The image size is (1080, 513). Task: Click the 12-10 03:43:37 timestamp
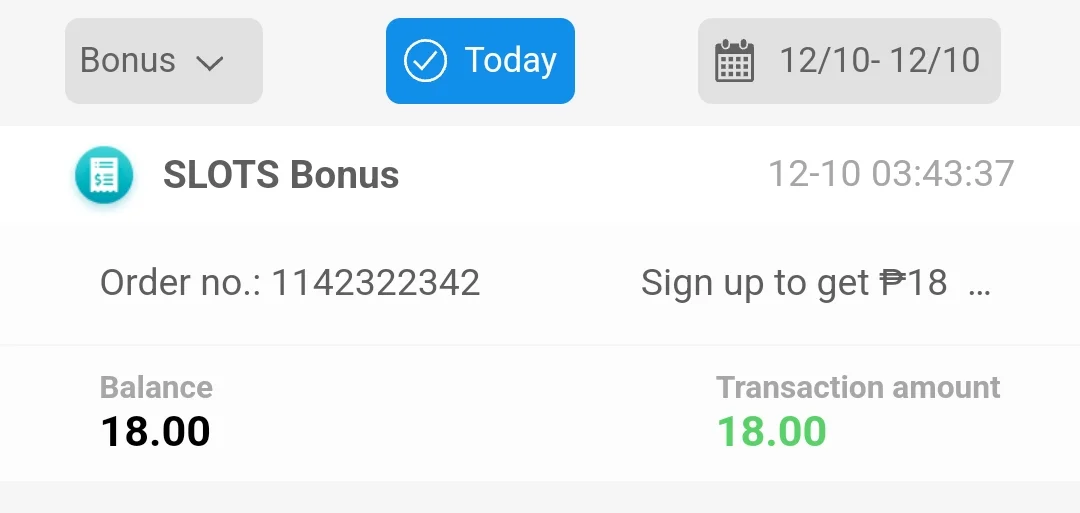(891, 174)
